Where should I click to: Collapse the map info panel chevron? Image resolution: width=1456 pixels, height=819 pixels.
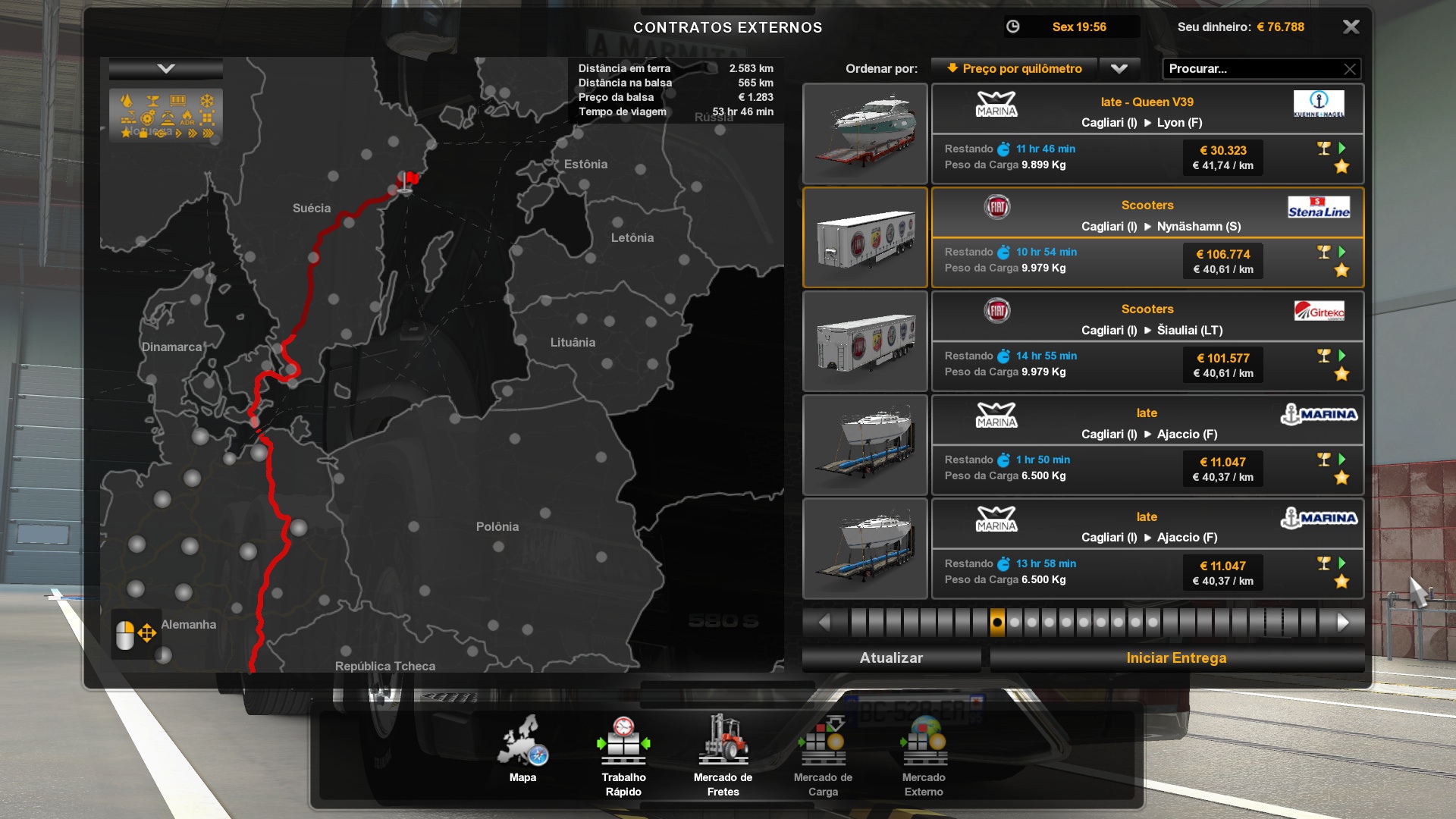[x=166, y=69]
